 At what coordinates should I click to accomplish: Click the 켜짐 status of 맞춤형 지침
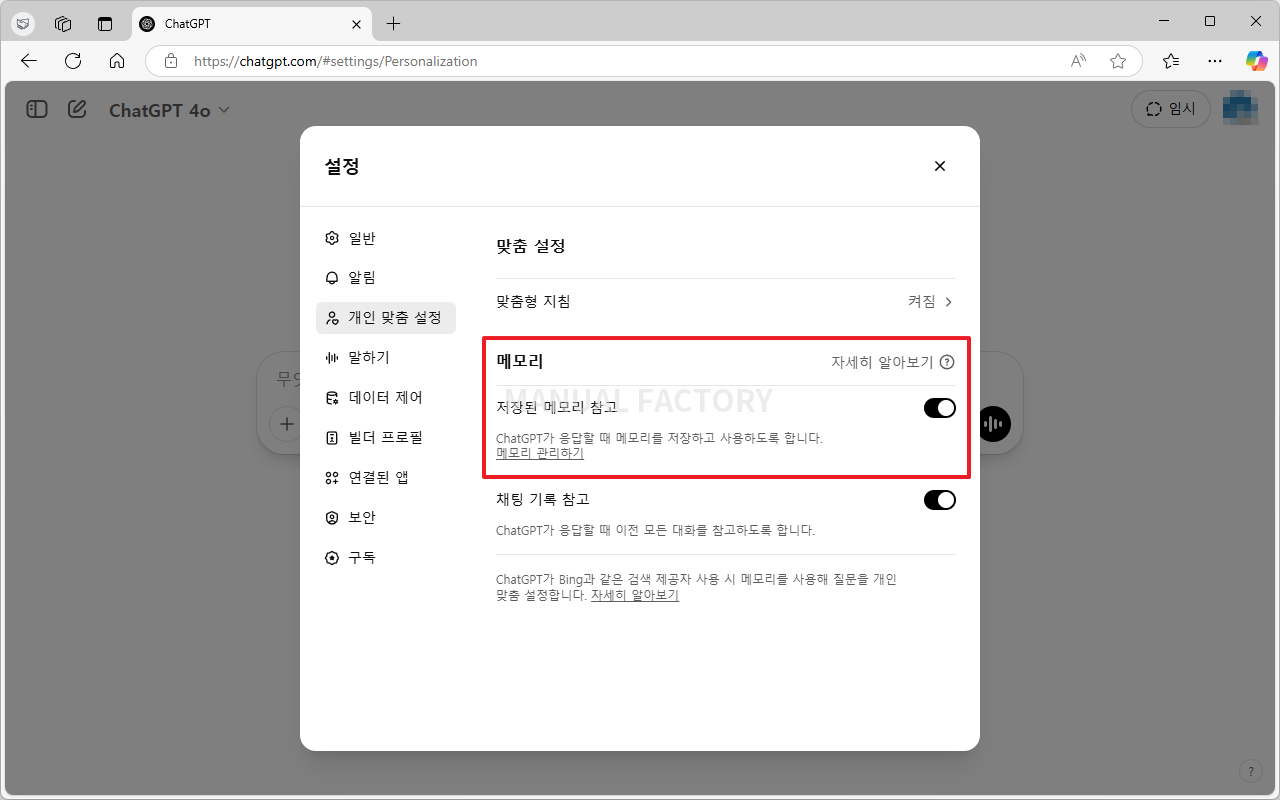921,302
